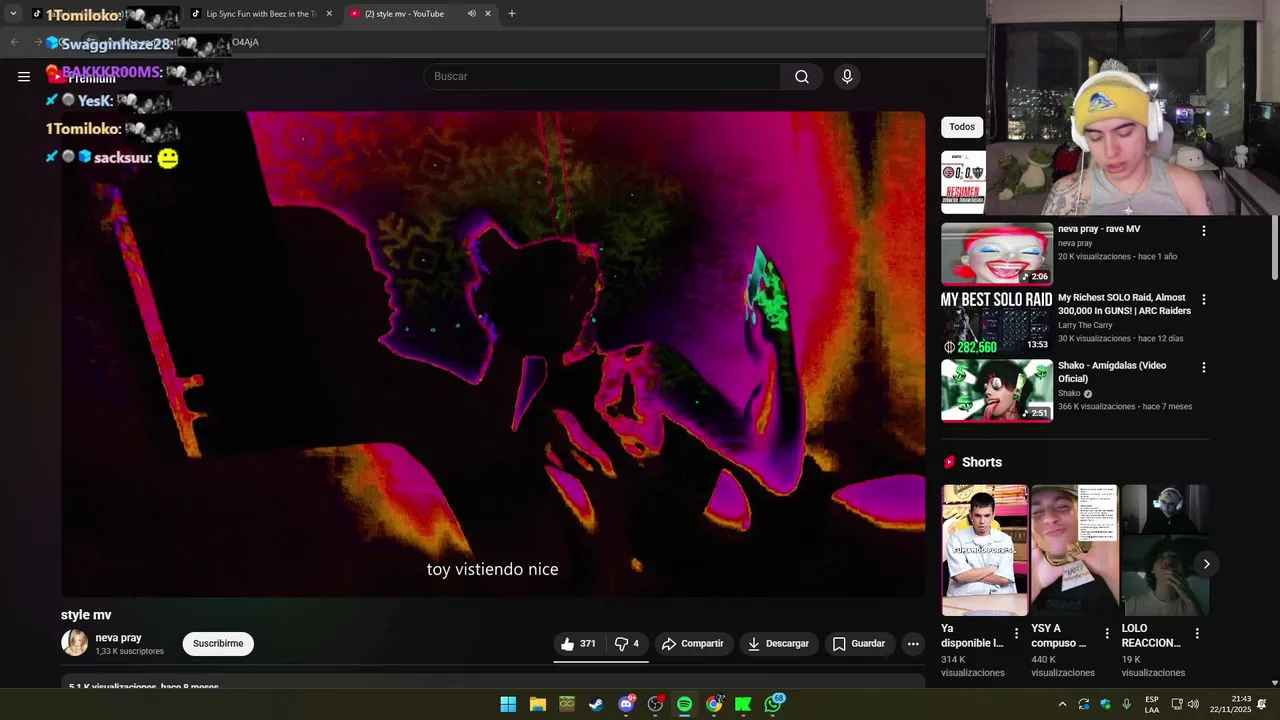
Task: Open options for YSY A compuso short
Action: pos(1107,633)
